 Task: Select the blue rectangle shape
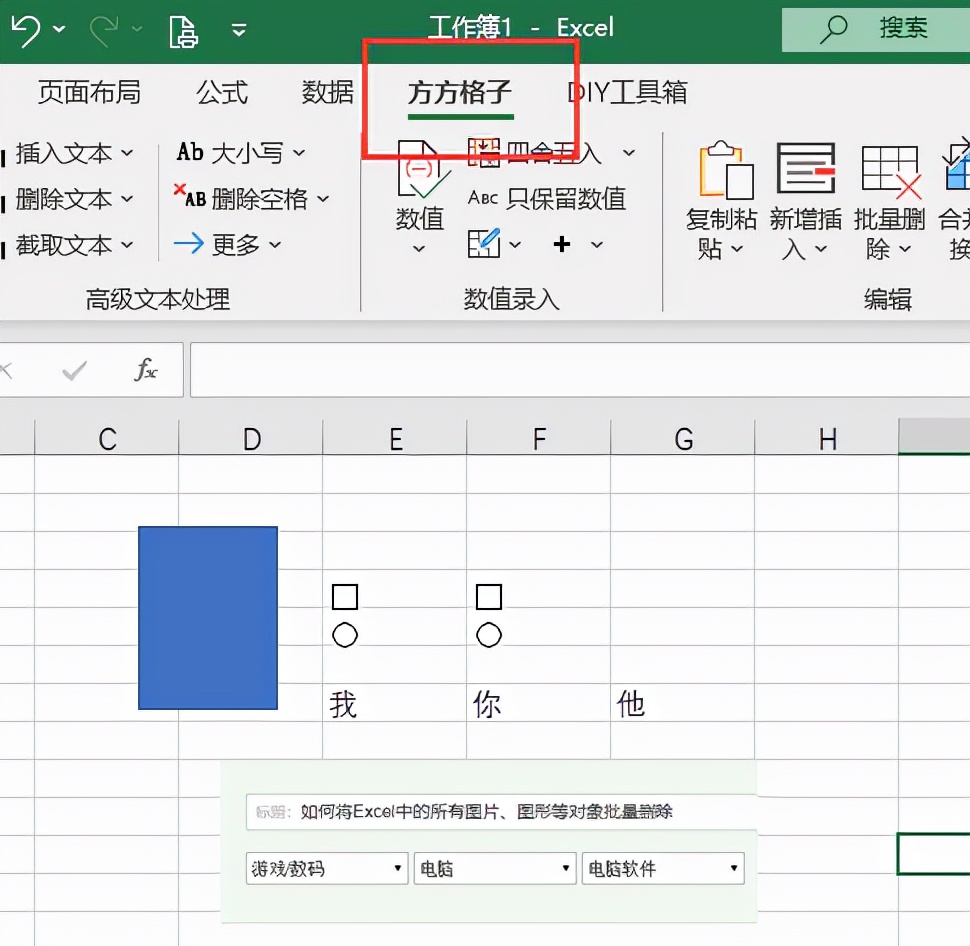[x=207, y=617]
